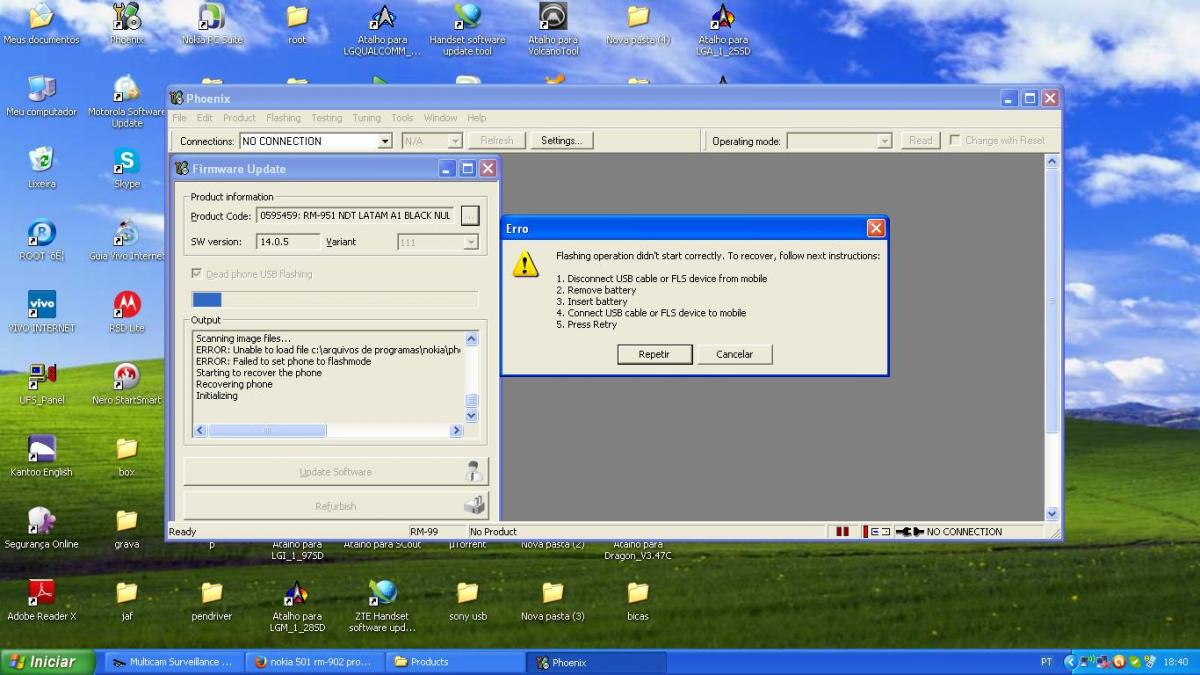Open the Guia Vivo Internet icon
Viewport: 1200px width, 675px height.
tap(127, 240)
